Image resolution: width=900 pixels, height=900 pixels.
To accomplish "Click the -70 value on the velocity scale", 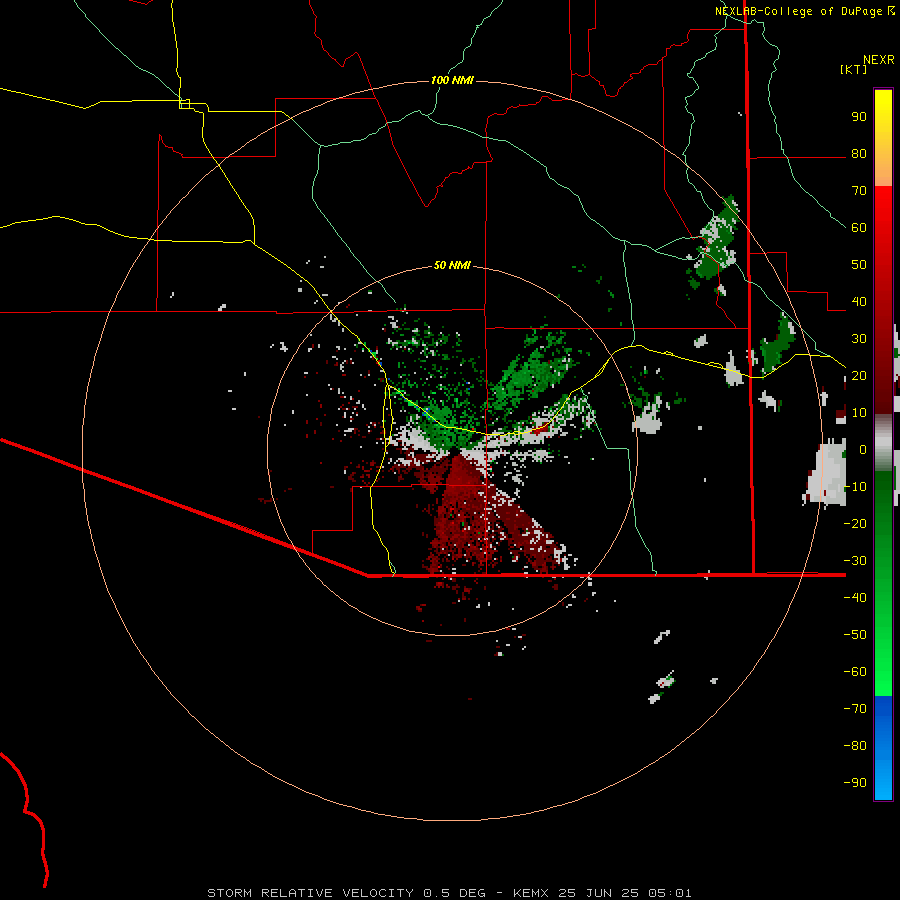I will (x=855, y=708).
